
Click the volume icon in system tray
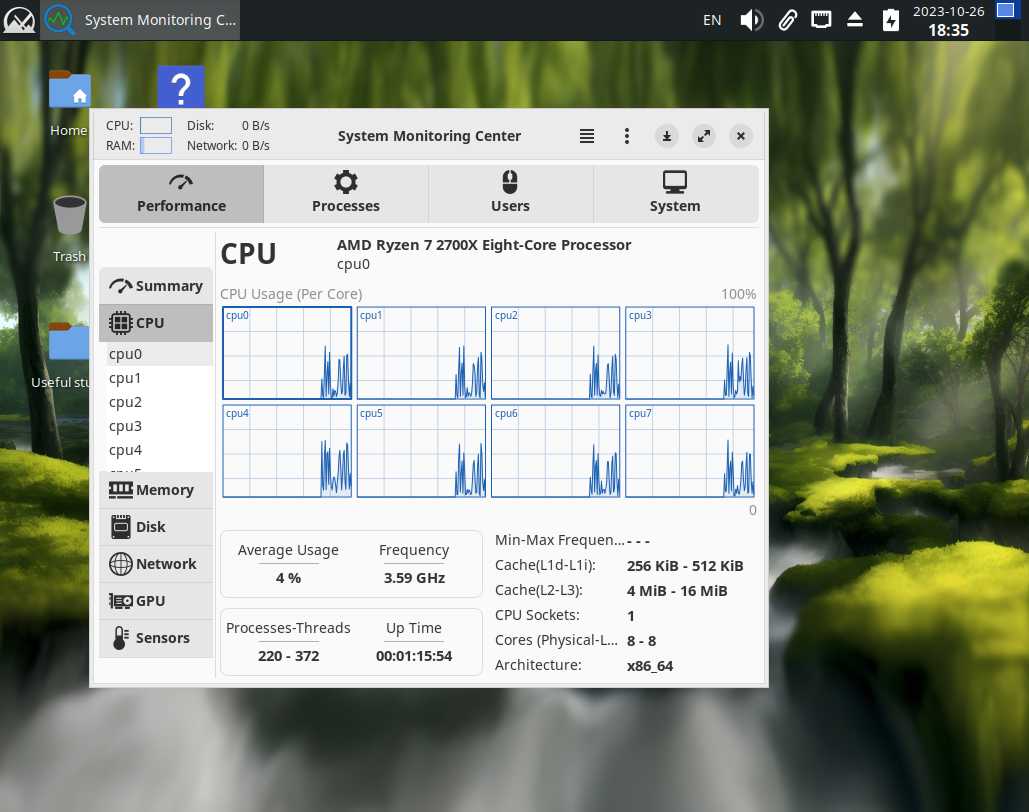(x=751, y=20)
